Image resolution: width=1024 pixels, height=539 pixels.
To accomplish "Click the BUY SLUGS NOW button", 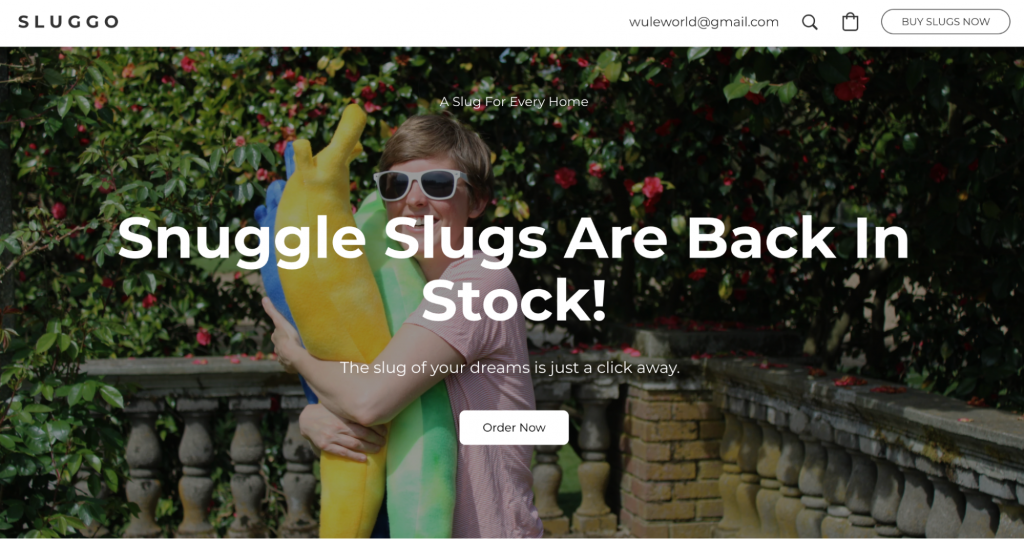I will pos(945,22).
